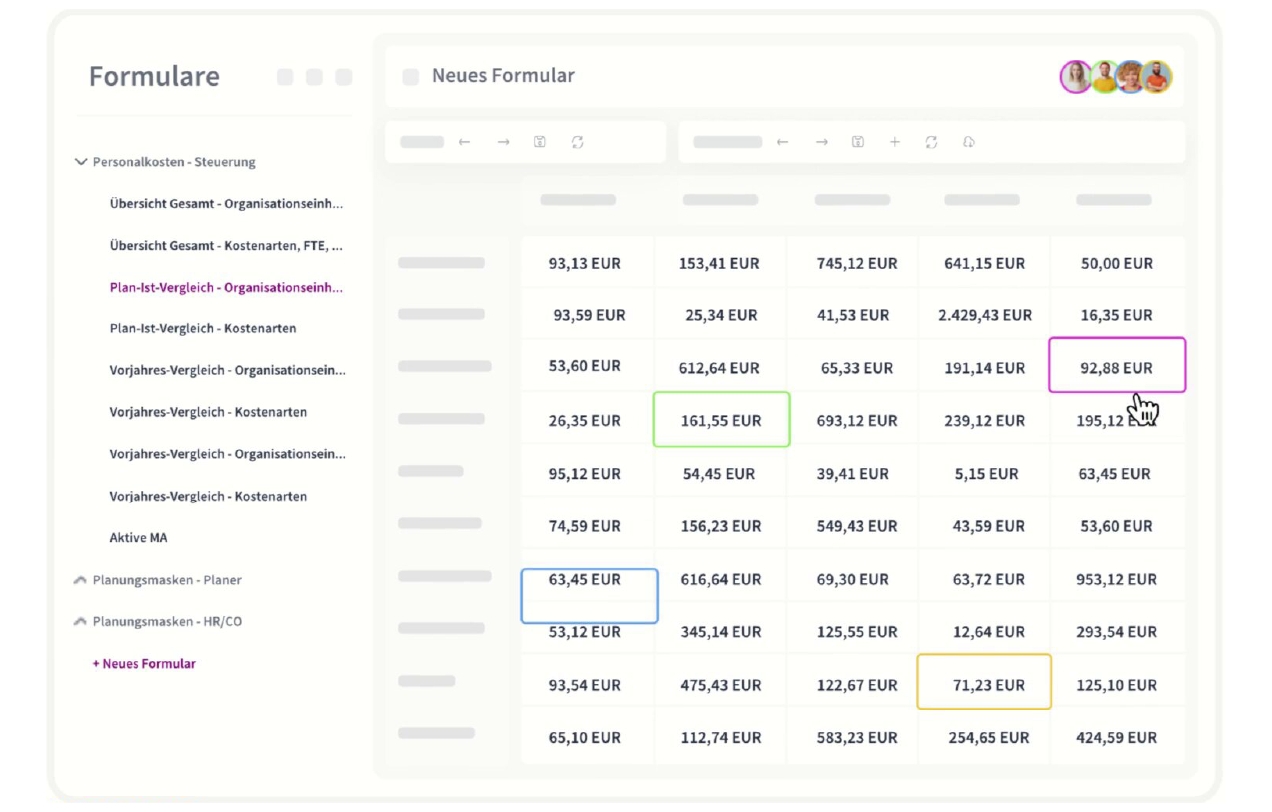Click the back arrow in the left toolbar
This screenshot has width=1272, height=812.
(464, 142)
